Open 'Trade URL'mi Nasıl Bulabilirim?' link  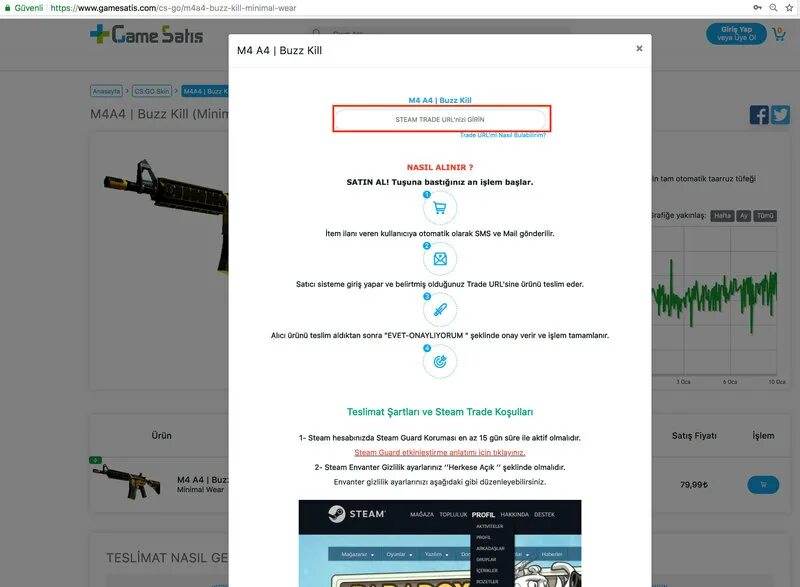[x=503, y=135]
